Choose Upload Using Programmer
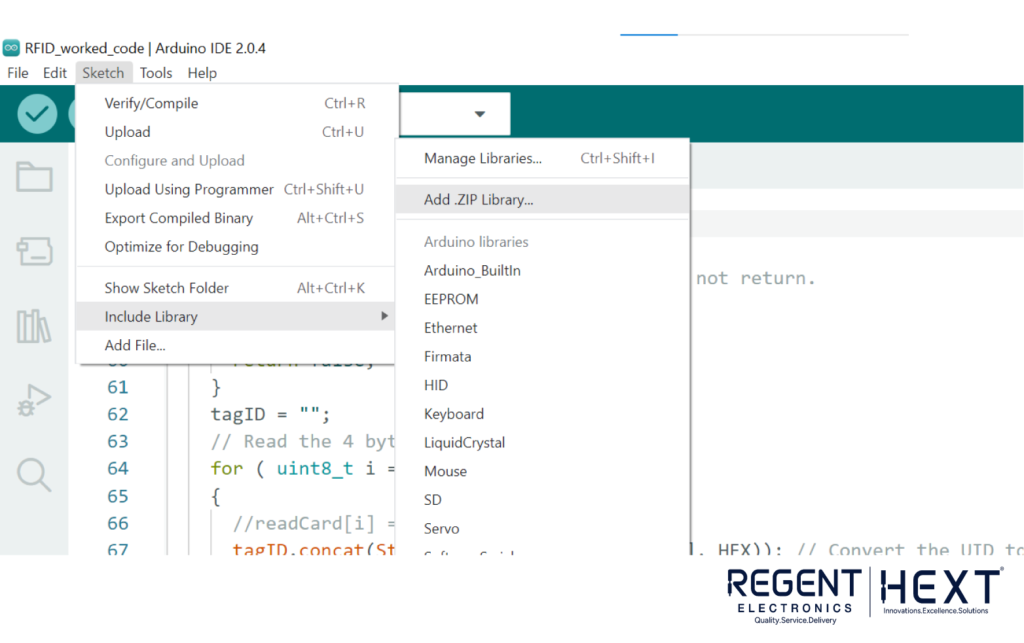This screenshot has height=643, width=1024. pos(235,189)
